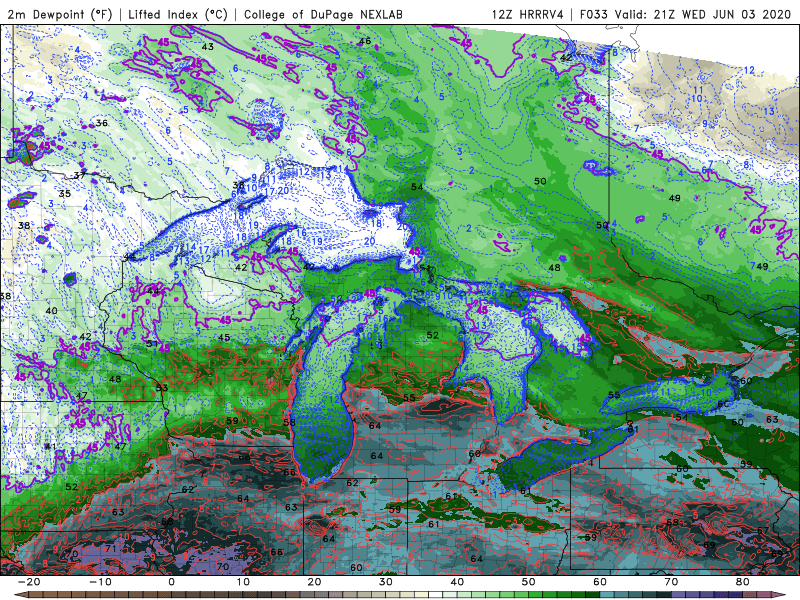Click the '50' color scale label
The image size is (800, 600).
(529, 582)
